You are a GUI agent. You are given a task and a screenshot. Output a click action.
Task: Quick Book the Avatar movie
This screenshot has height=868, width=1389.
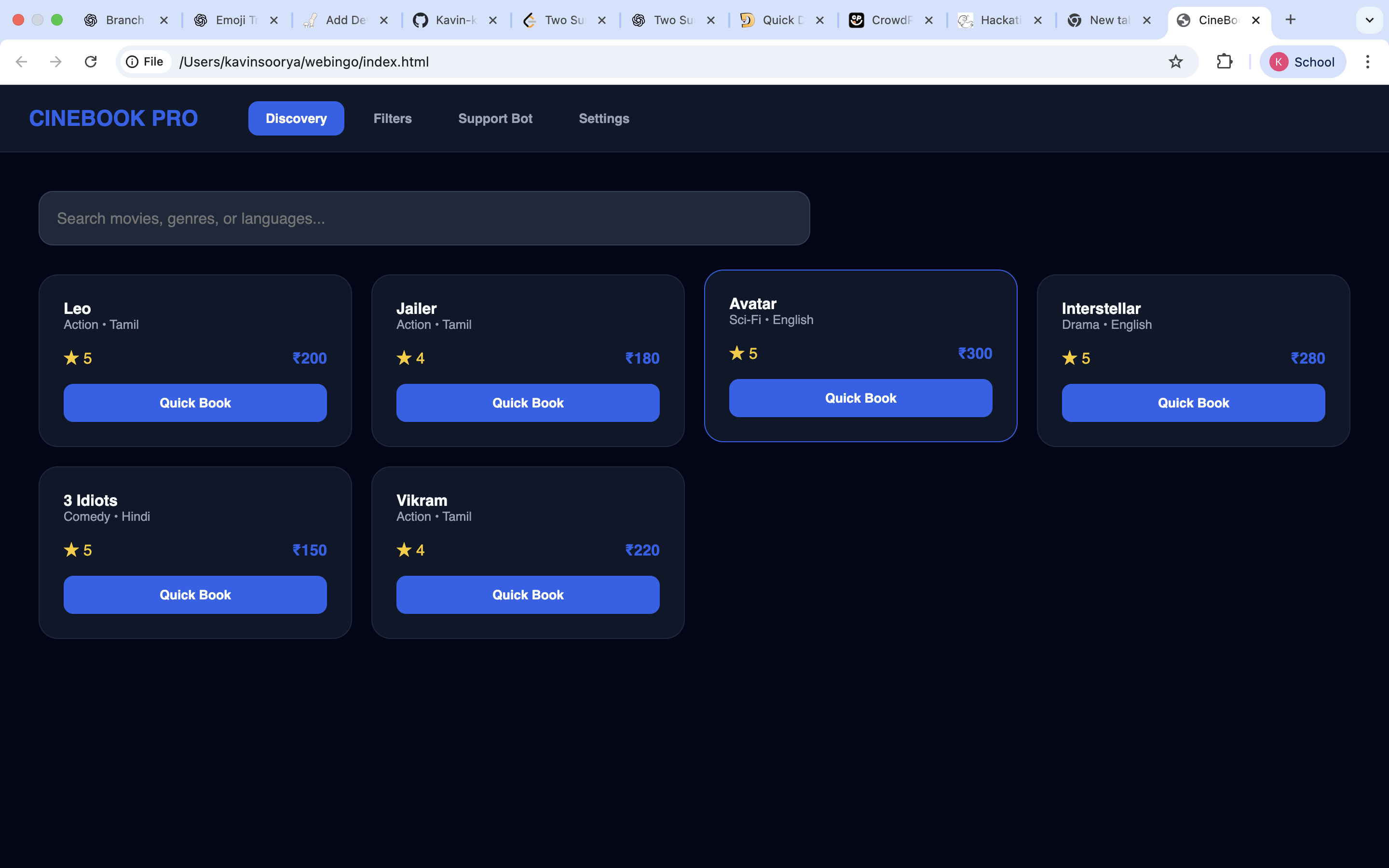(x=860, y=398)
